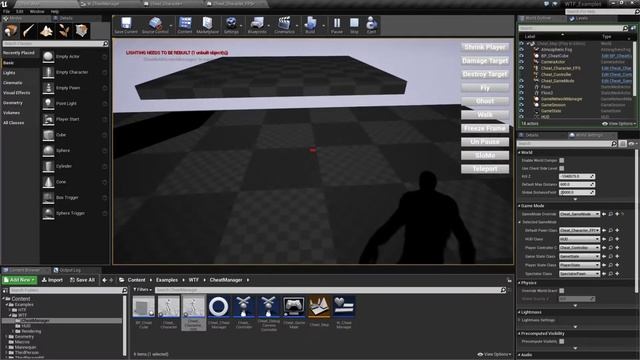Select Point Light in the Modes list

click(75, 104)
